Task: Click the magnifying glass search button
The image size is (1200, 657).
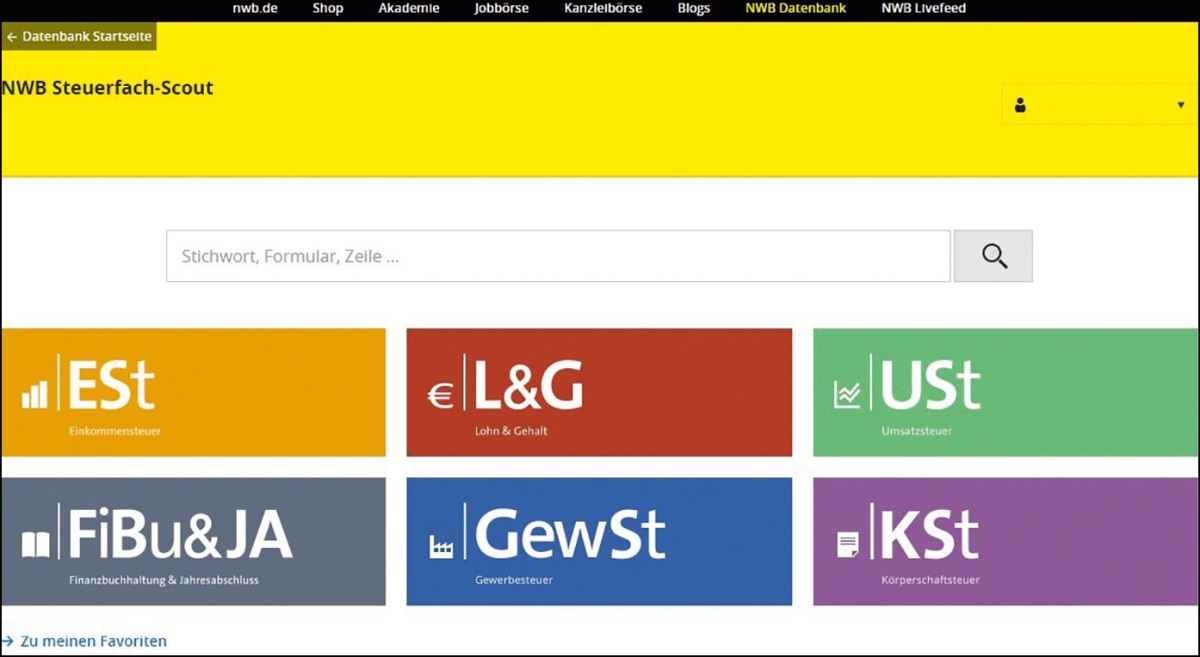Action: [993, 256]
